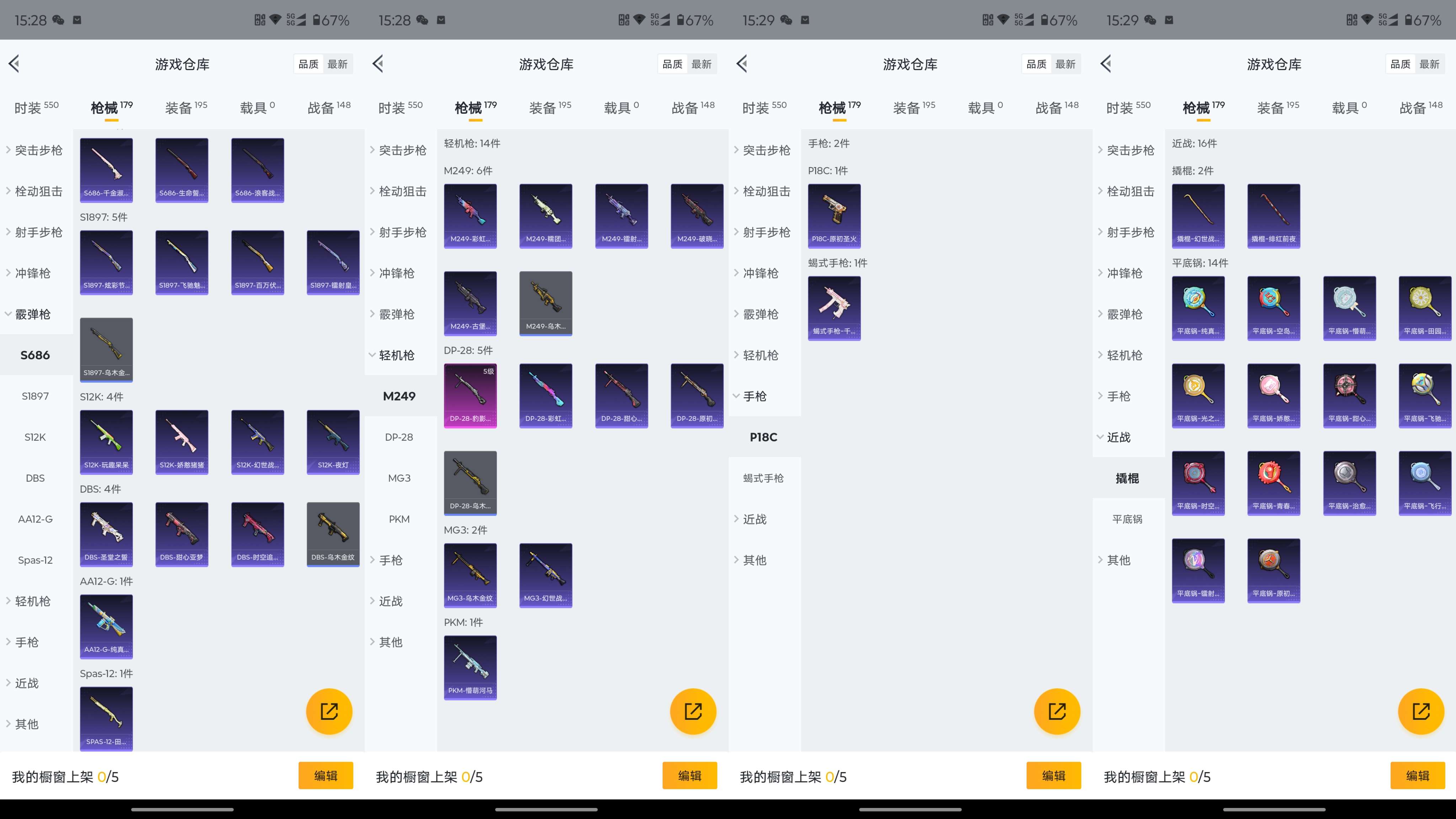Select the 平底锅-娇憨 pink pan skin
The height and width of the screenshot is (819, 1456).
[x=1273, y=396]
